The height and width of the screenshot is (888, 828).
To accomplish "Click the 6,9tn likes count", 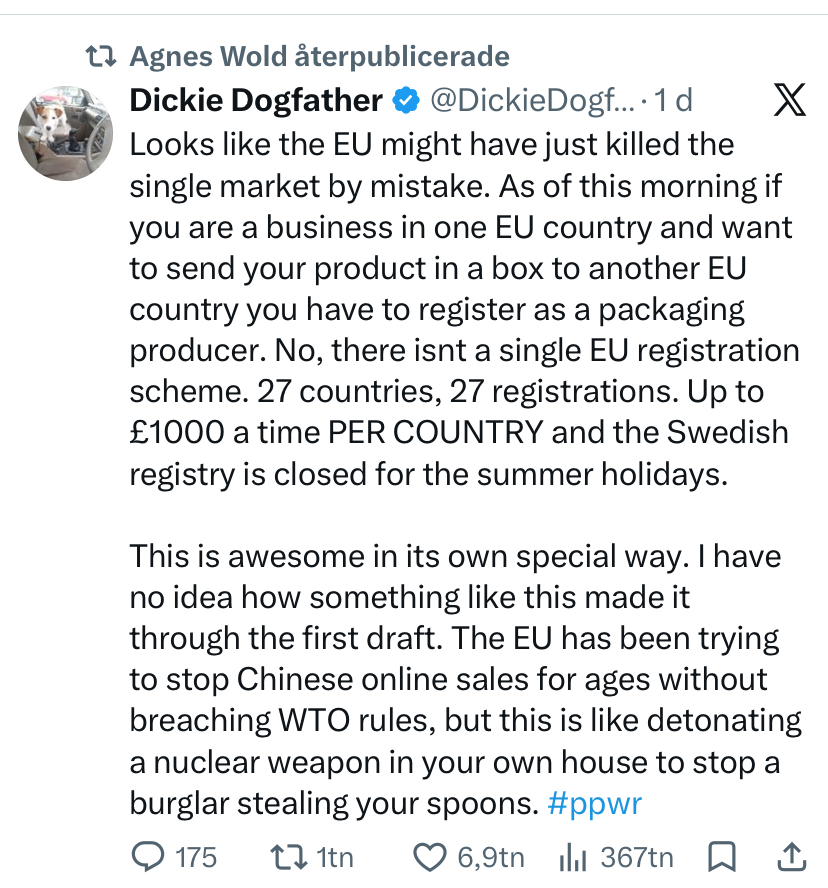I will tap(490, 857).
